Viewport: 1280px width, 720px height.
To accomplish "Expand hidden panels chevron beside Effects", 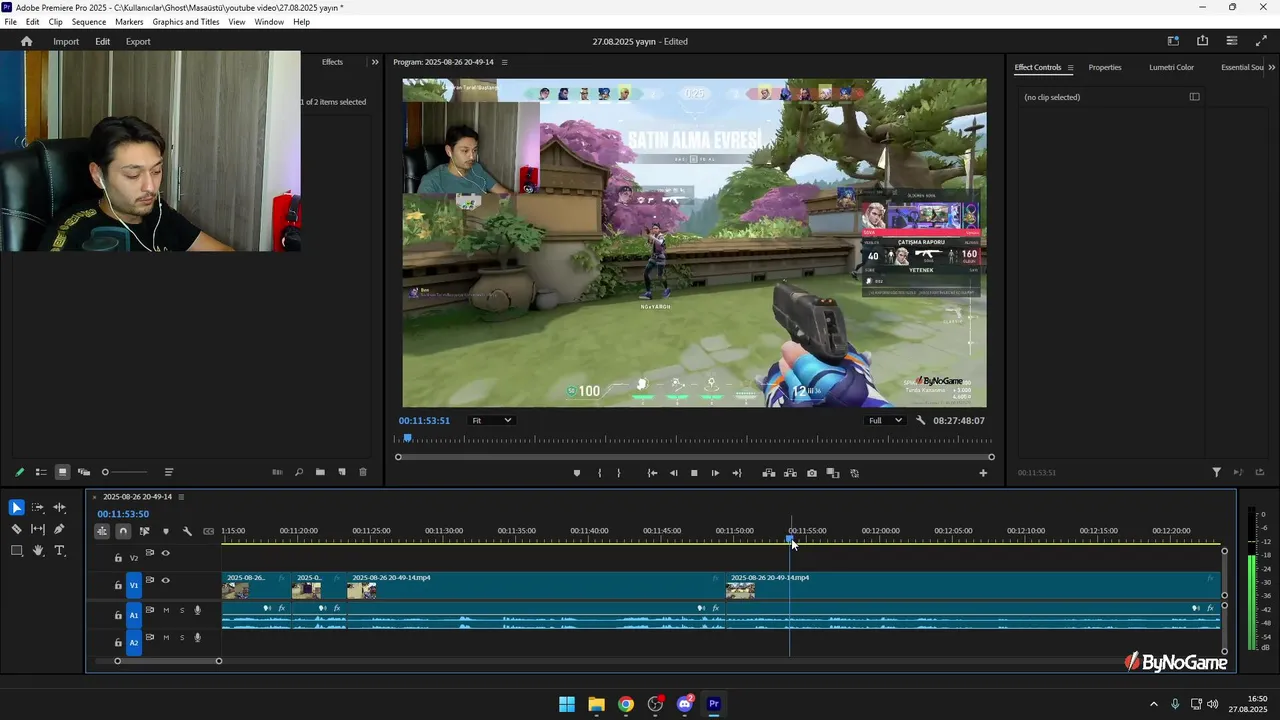I will tap(375, 62).
